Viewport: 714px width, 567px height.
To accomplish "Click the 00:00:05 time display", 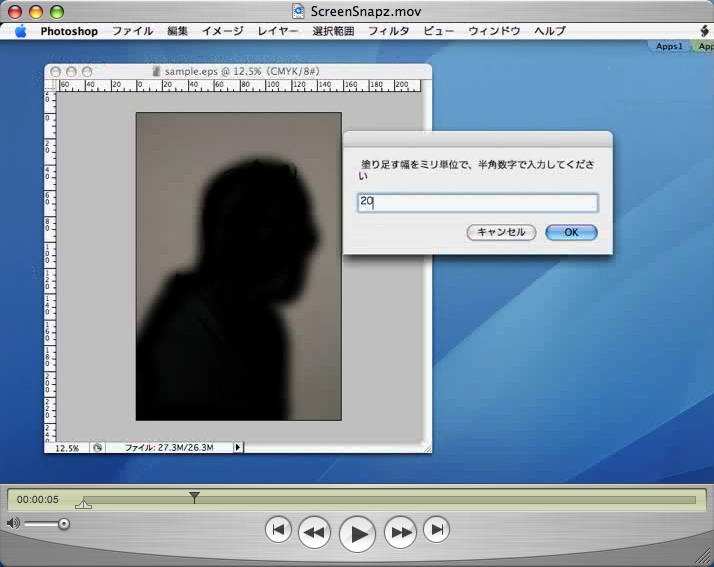I will click(38, 500).
